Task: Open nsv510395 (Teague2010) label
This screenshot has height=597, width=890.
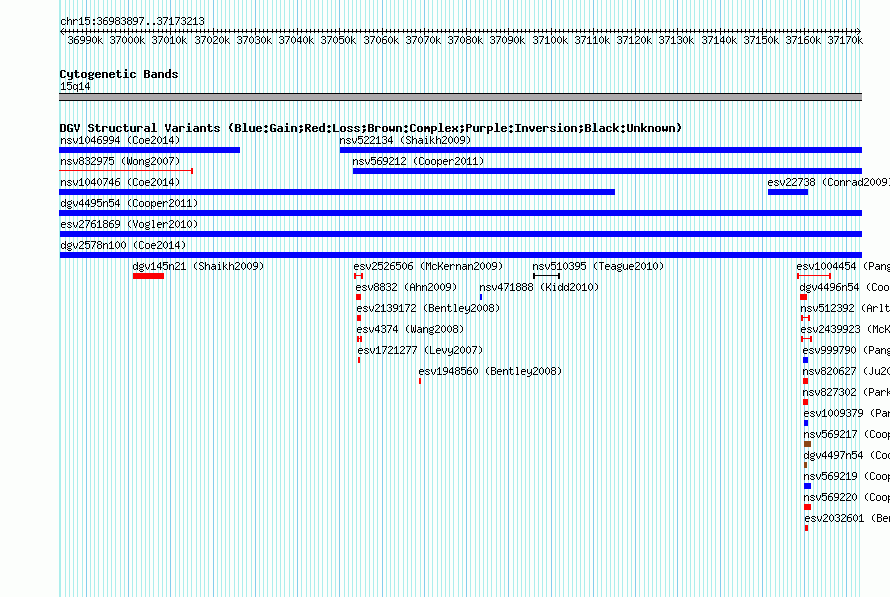Action: tap(598, 266)
